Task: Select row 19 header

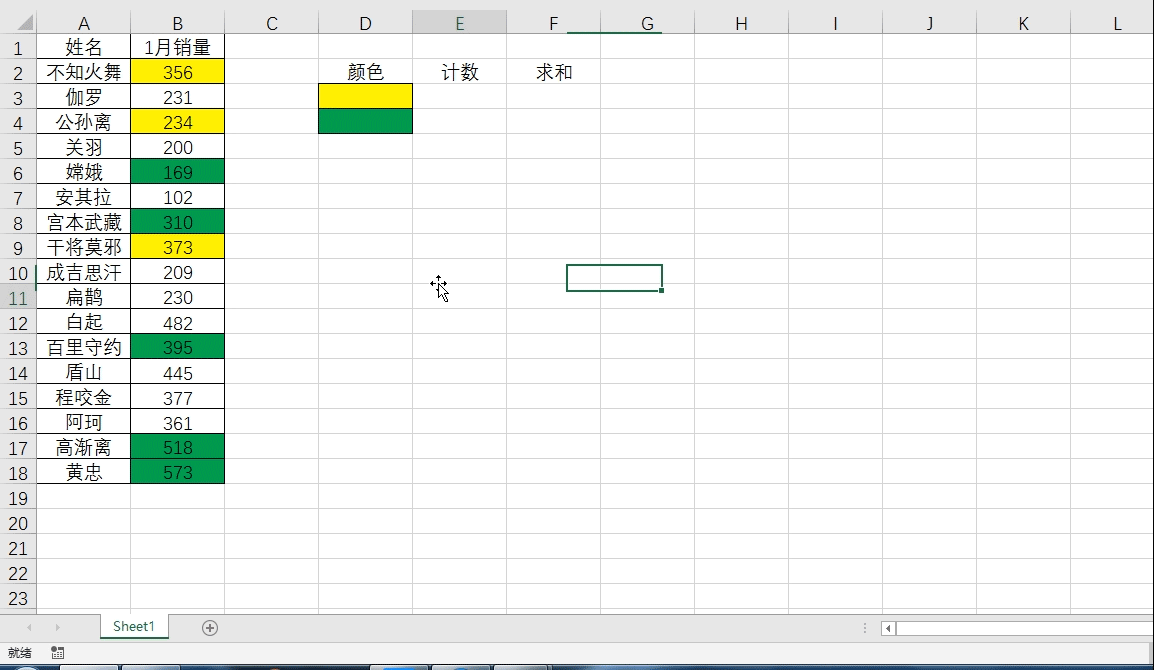Action: (18, 498)
